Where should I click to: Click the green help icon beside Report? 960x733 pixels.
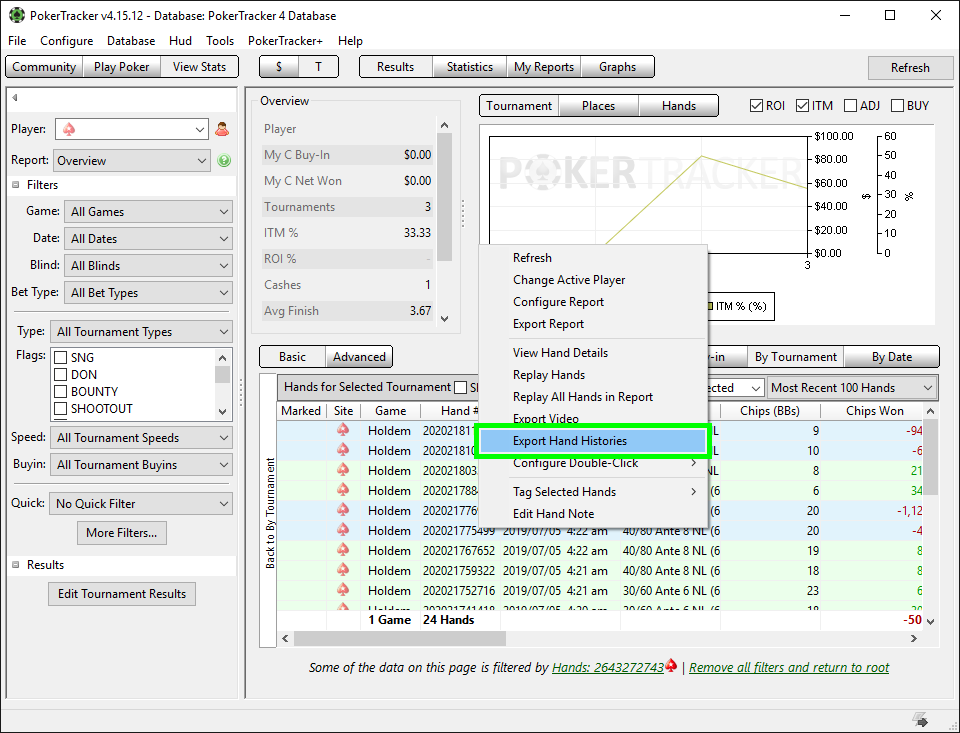(224, 160)
